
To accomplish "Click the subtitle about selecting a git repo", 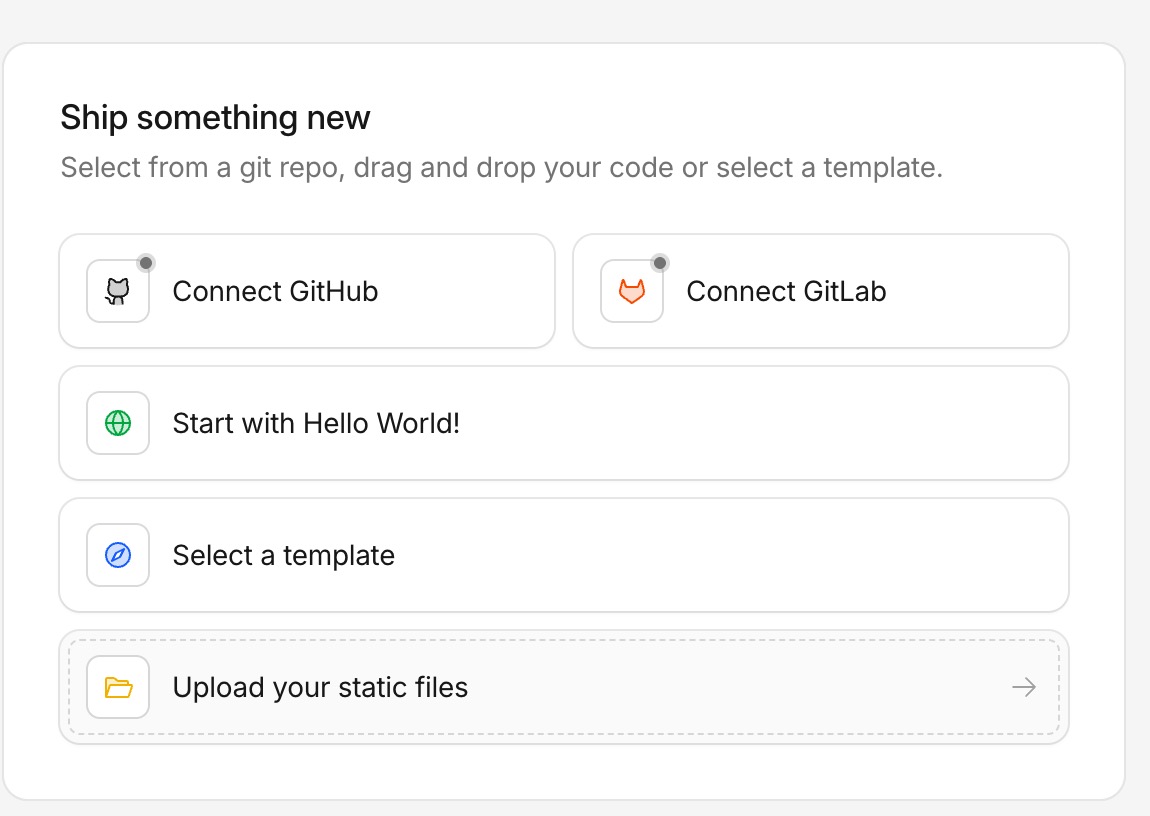I will click(501, 167).
